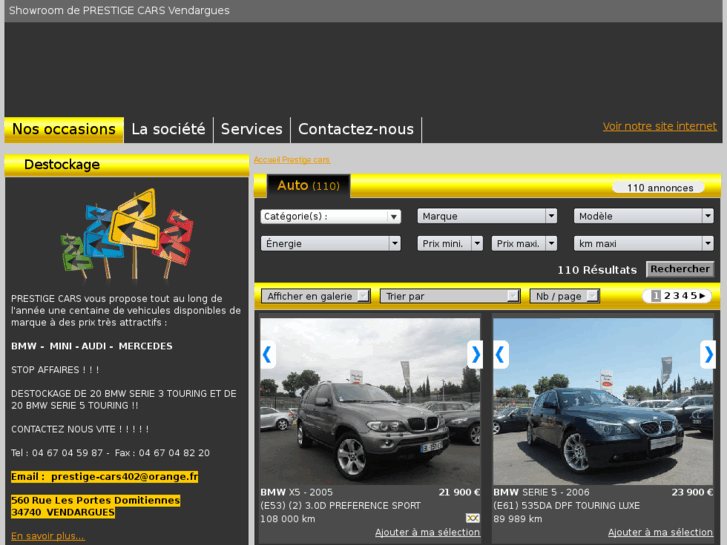Open the Énergie dropdown

click(331, 244)
